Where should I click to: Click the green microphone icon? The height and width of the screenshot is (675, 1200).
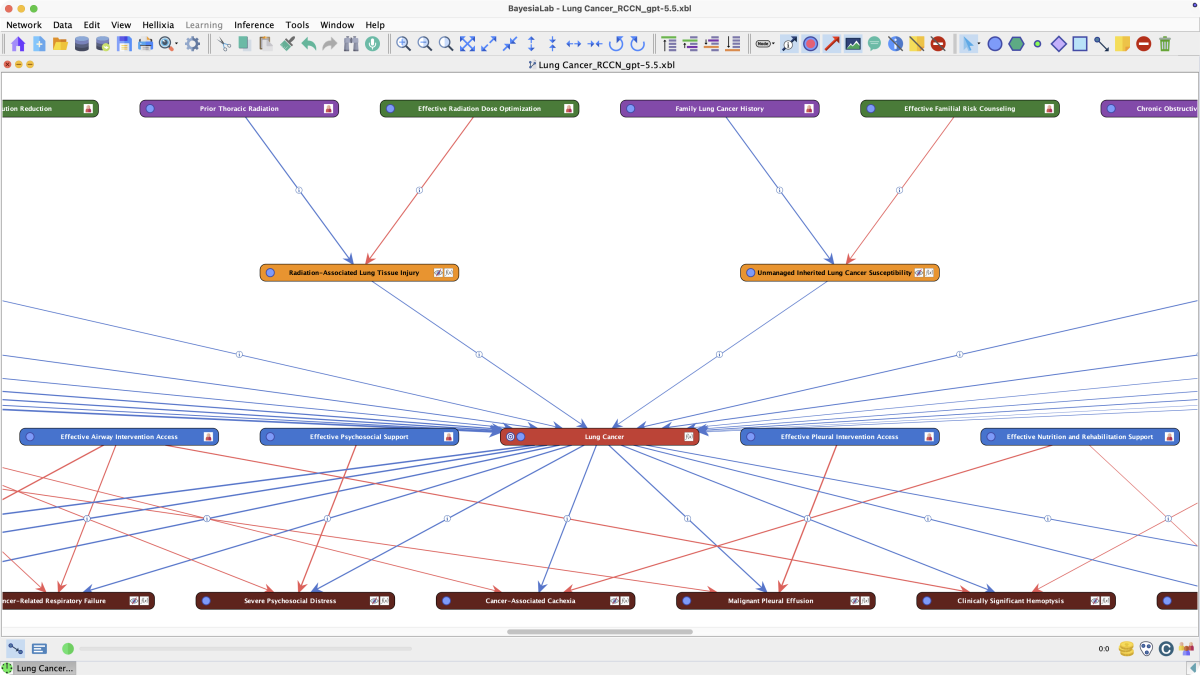[372, 44]
